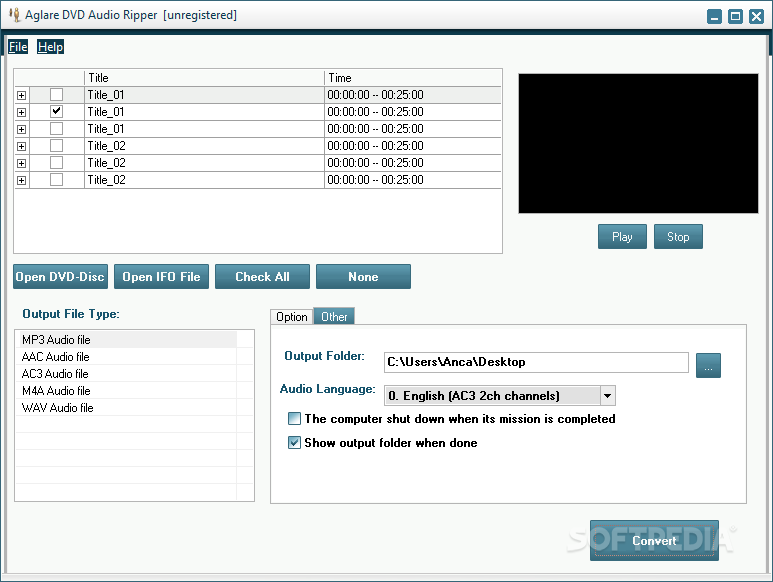
Task: Click the Open IFO File button
Action: tap(161, 276)
